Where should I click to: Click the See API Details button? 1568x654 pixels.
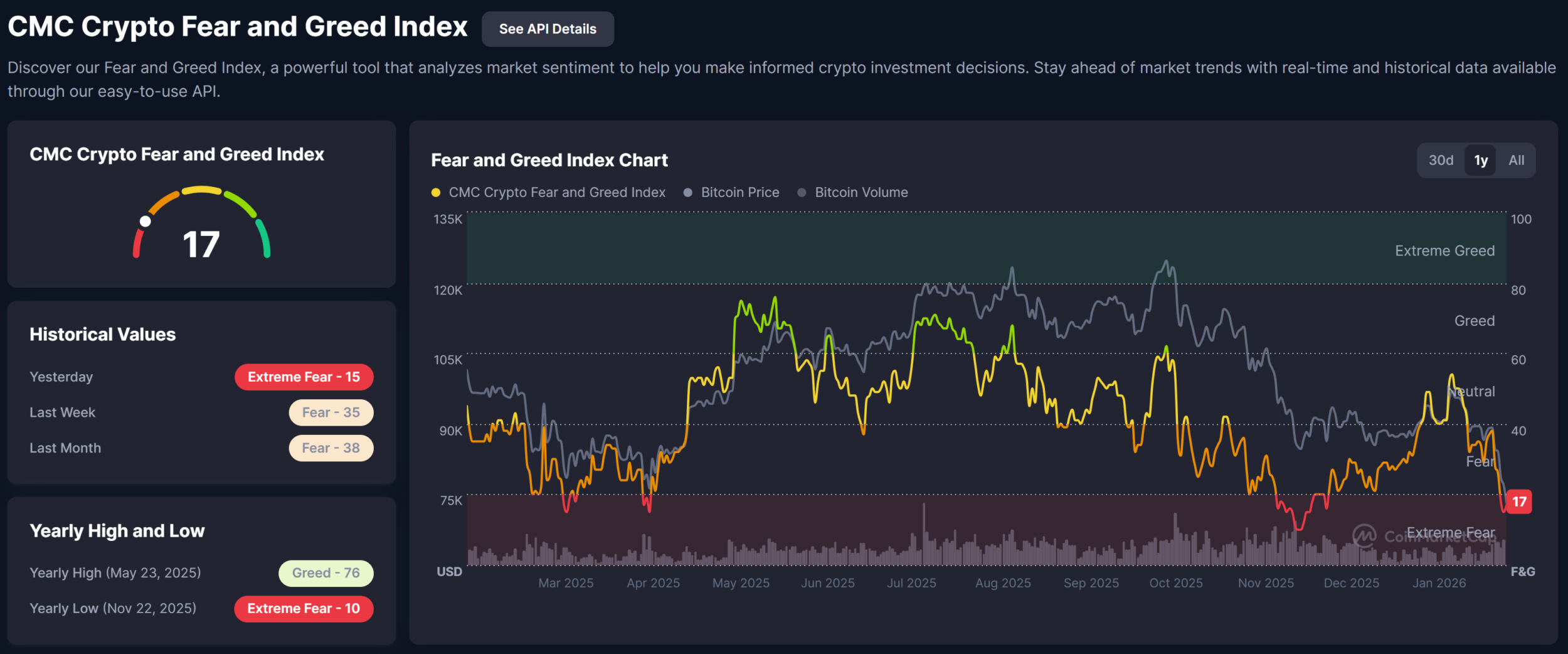click(x=547, y=29)
